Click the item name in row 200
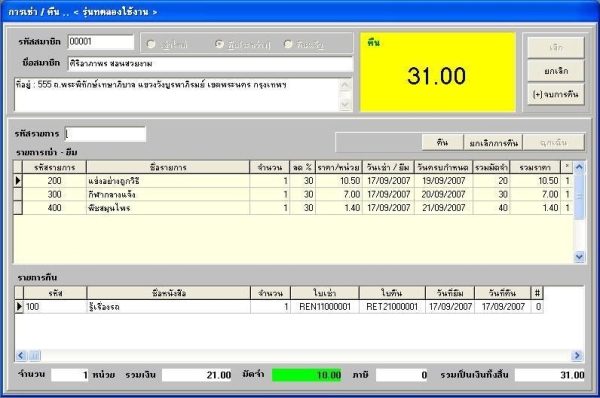Image resolution: width=600 pixels, height=398 pixels. (x=168, y=181)
